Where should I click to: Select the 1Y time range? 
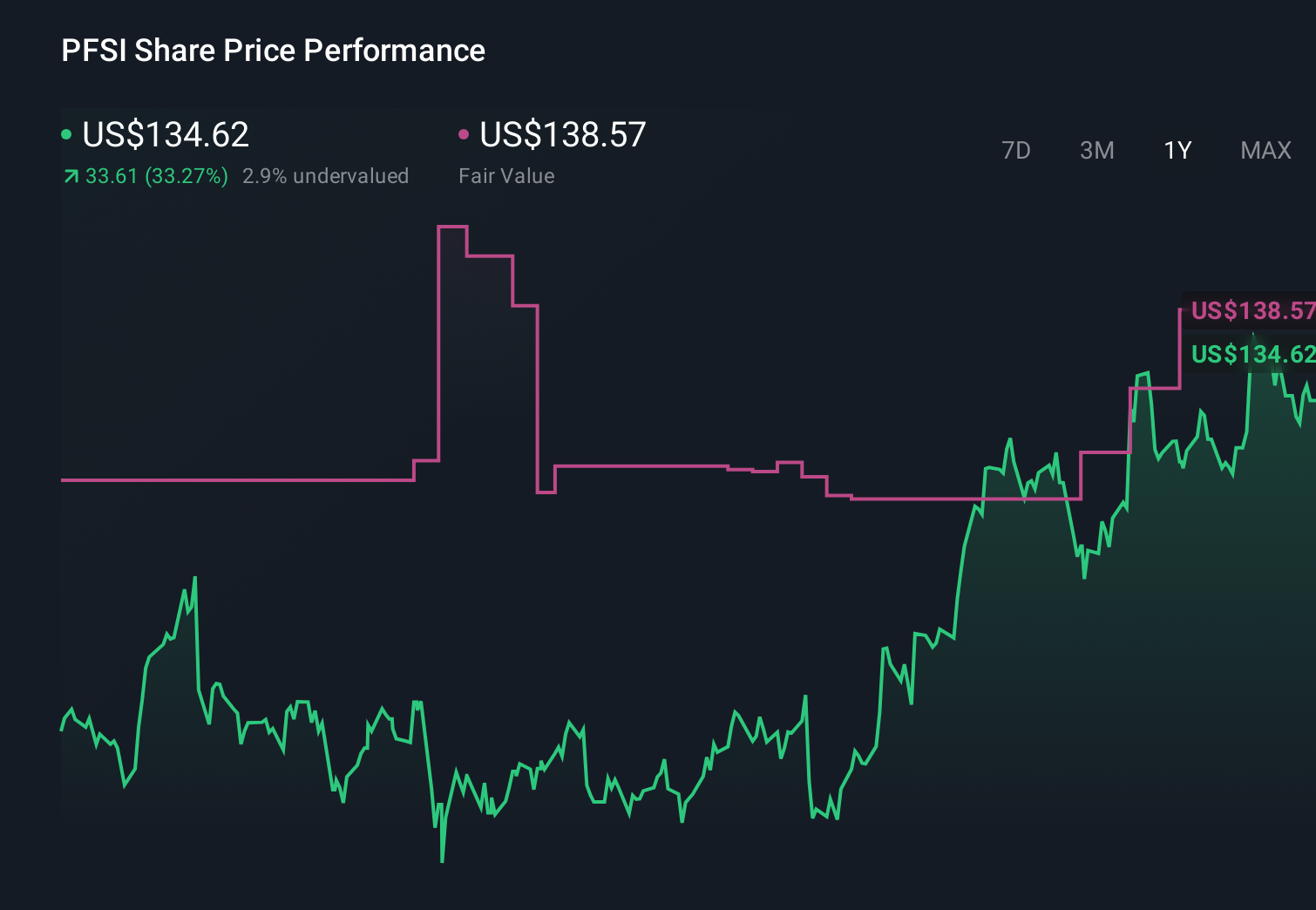pos(1177,150)
